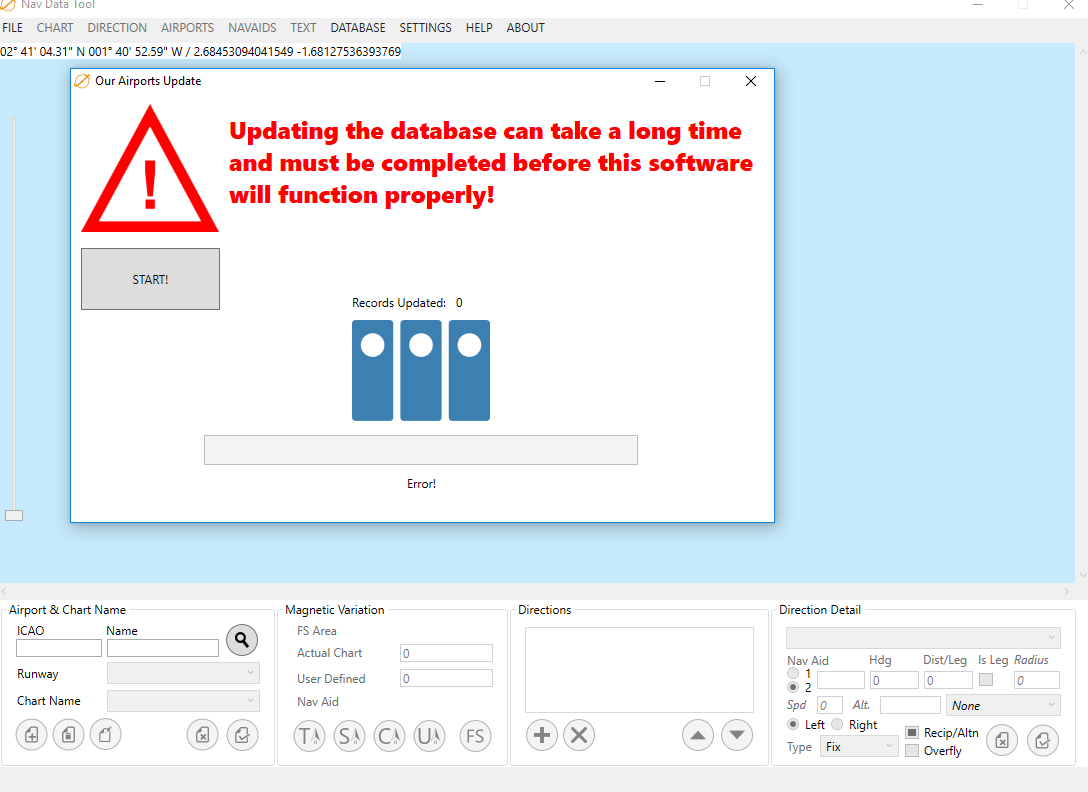Expand the Runway dropdown
1088x792 pixels.
pos(183,674)
